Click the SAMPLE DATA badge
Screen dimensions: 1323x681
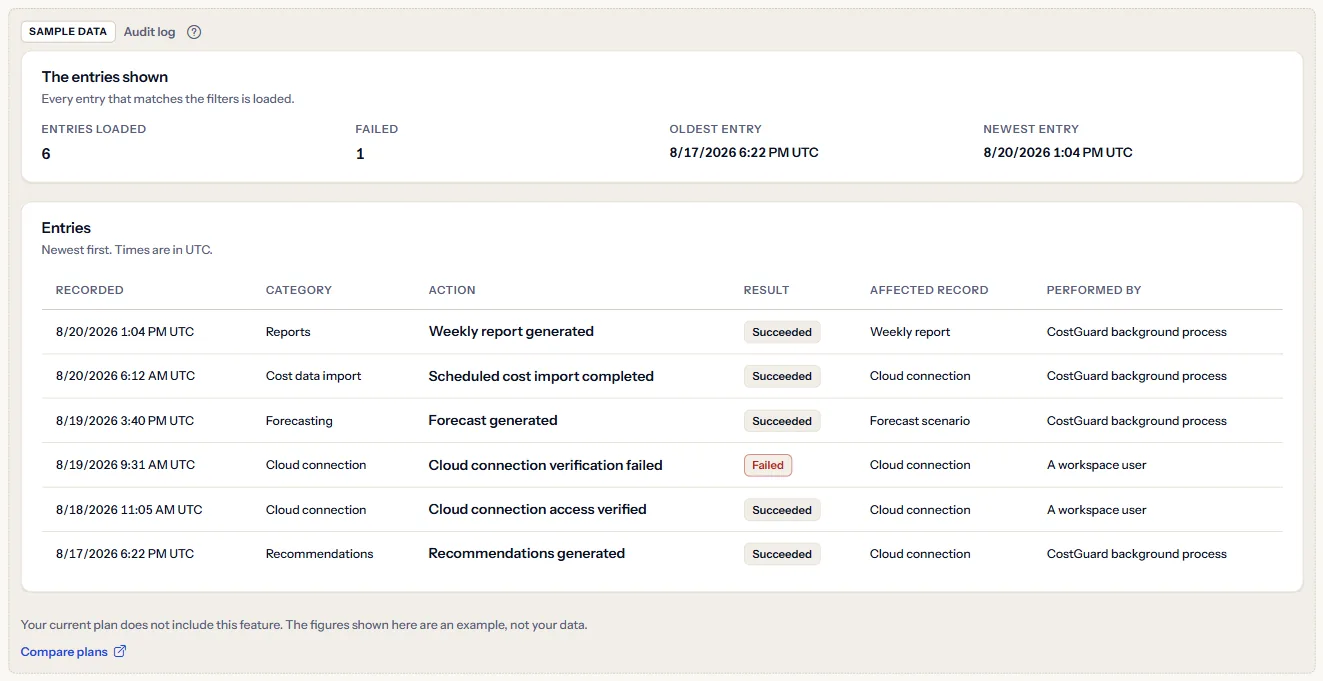click(x=68, y=32)
